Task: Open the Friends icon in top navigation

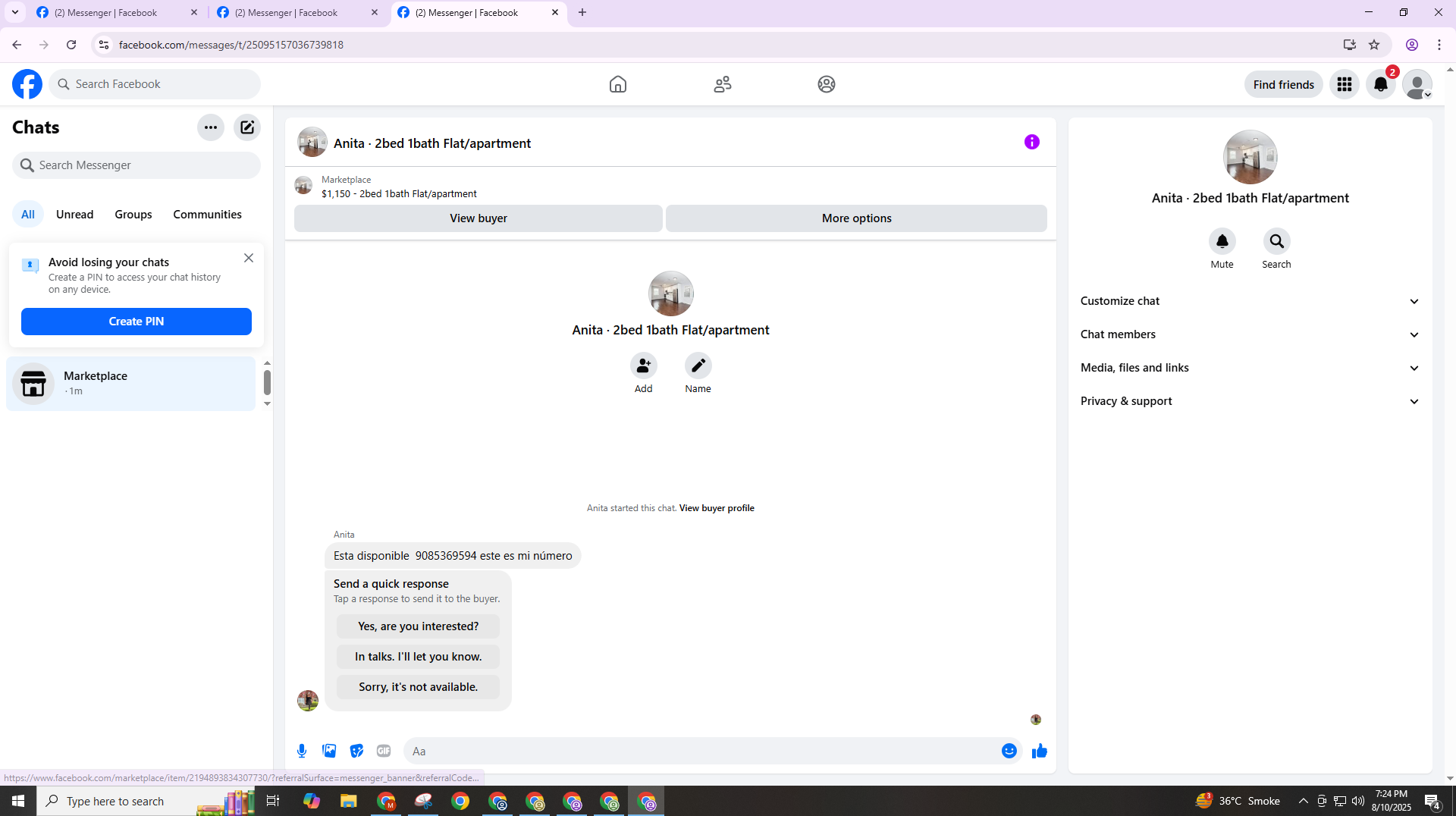Action: pyautogui.click(x=723, y=84)
